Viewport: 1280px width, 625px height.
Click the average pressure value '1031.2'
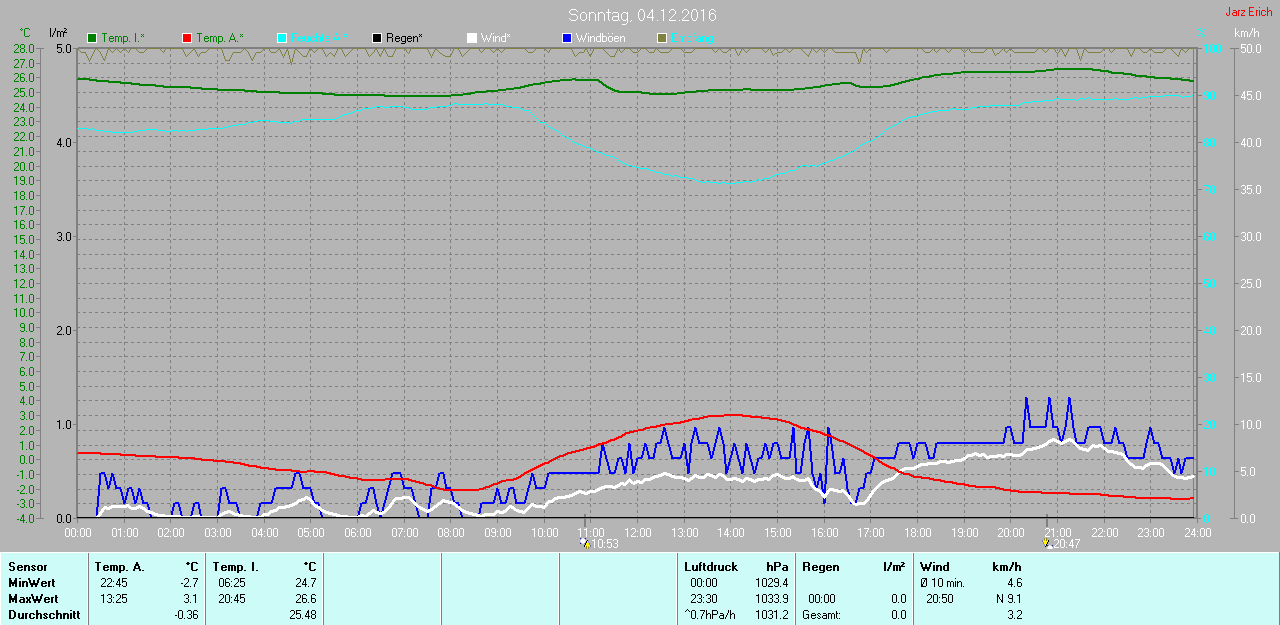point(771,615)
